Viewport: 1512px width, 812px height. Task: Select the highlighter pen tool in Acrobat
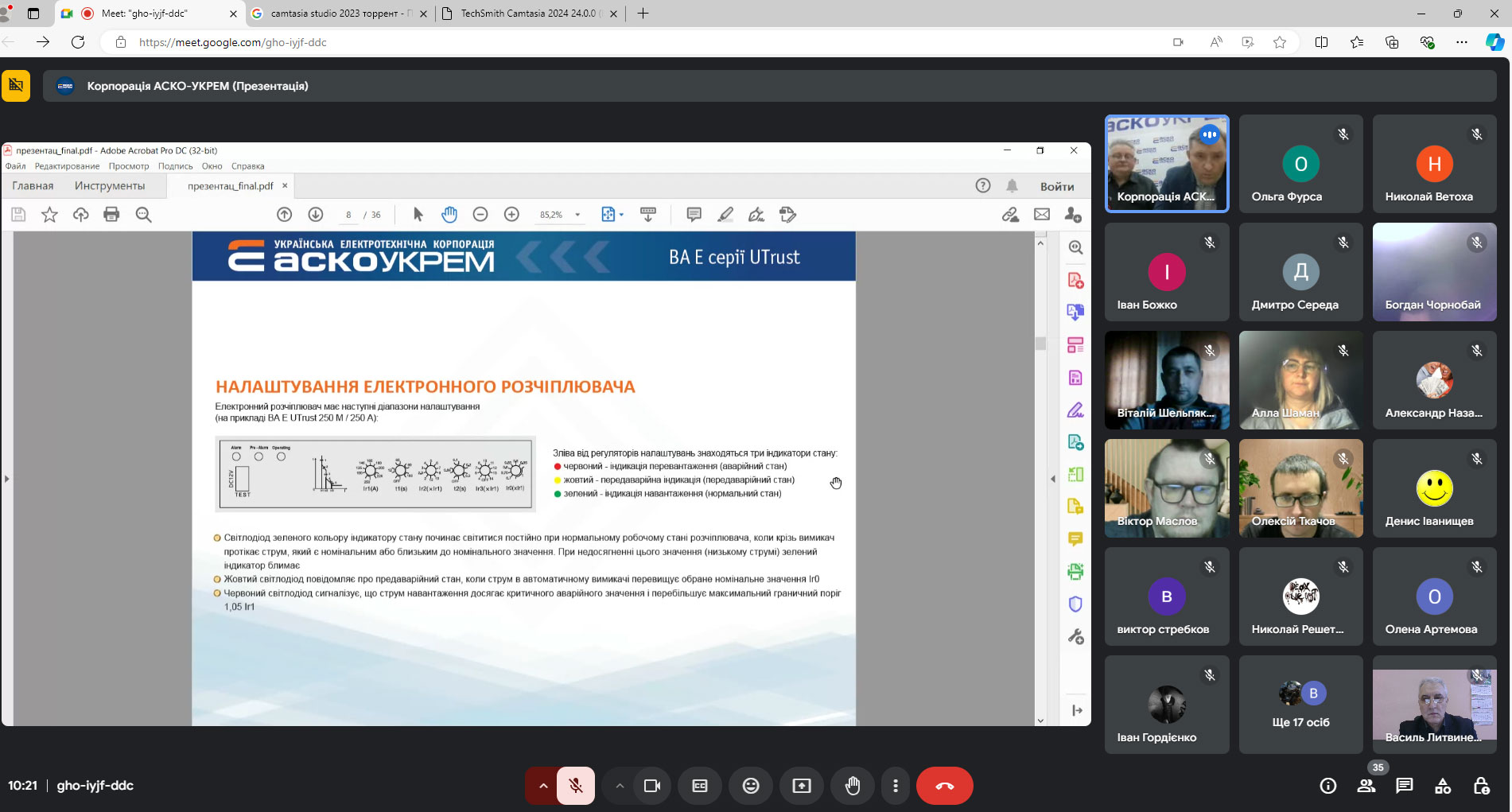725,215
